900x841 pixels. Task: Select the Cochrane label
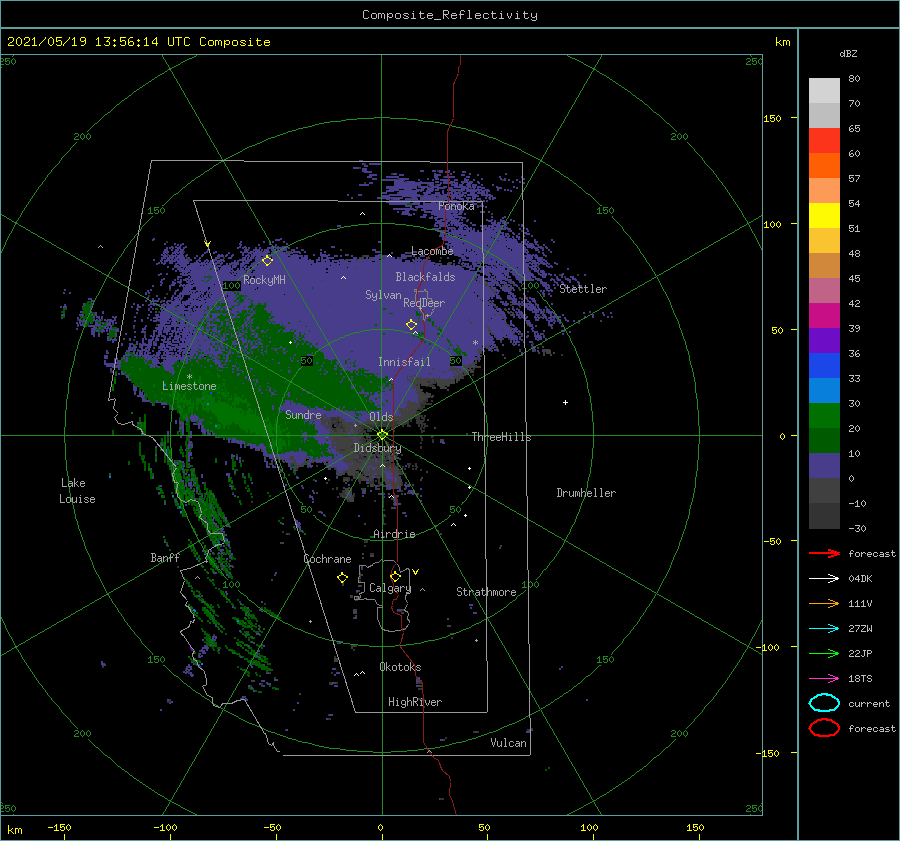click(327, 559)
